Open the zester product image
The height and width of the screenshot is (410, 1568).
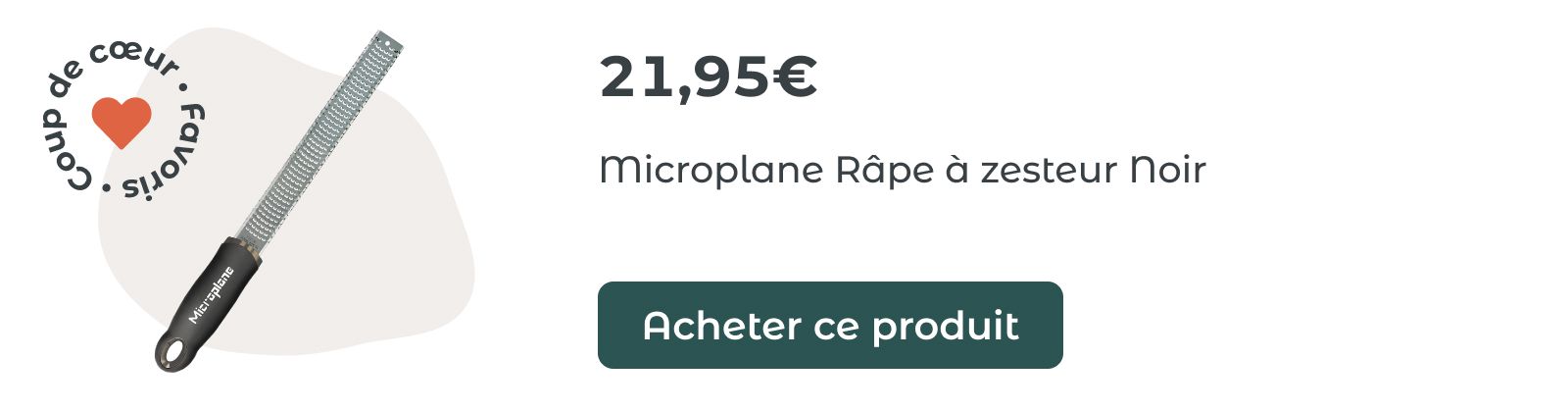279,201
